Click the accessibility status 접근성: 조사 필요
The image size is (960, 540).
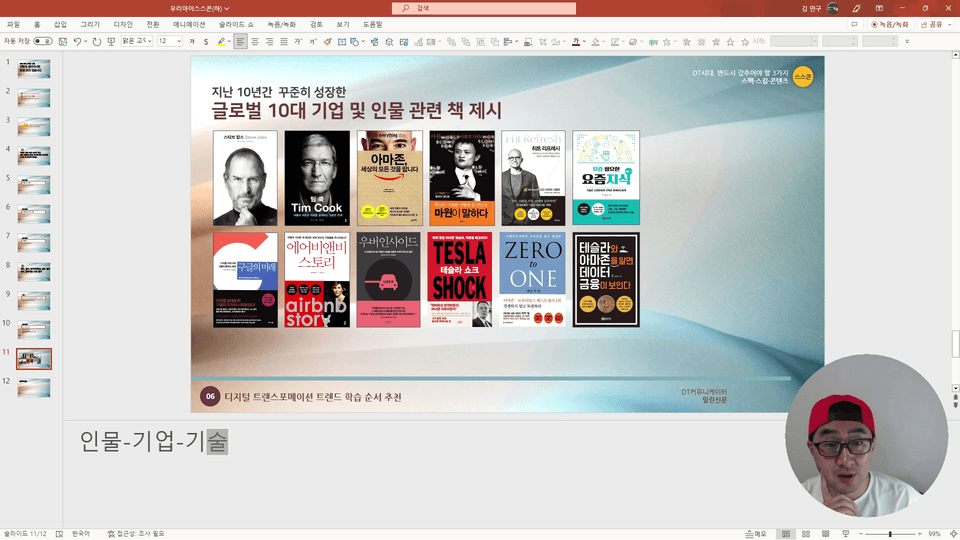click(x=136, y=534)
